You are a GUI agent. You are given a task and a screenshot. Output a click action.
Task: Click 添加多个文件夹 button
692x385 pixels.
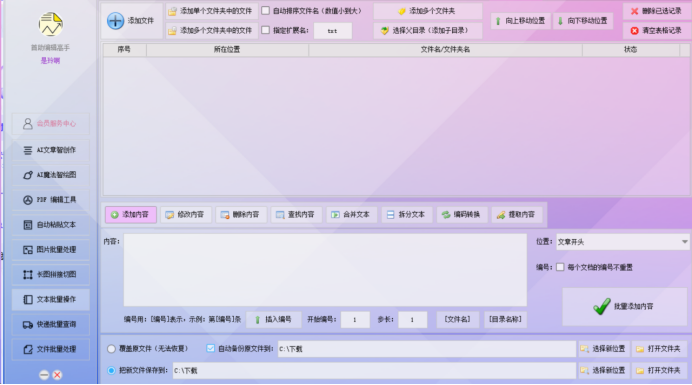click(427, 11)
